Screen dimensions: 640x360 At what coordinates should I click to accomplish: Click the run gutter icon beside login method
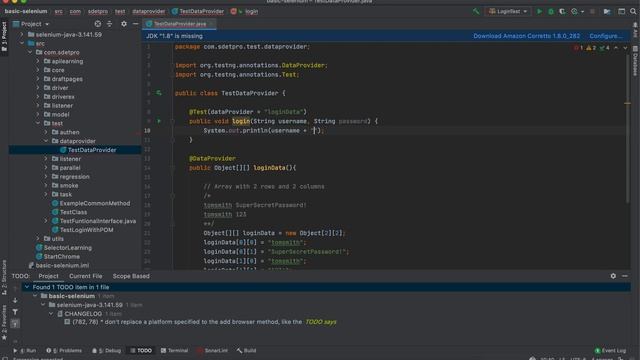click(x=159, y=121)
